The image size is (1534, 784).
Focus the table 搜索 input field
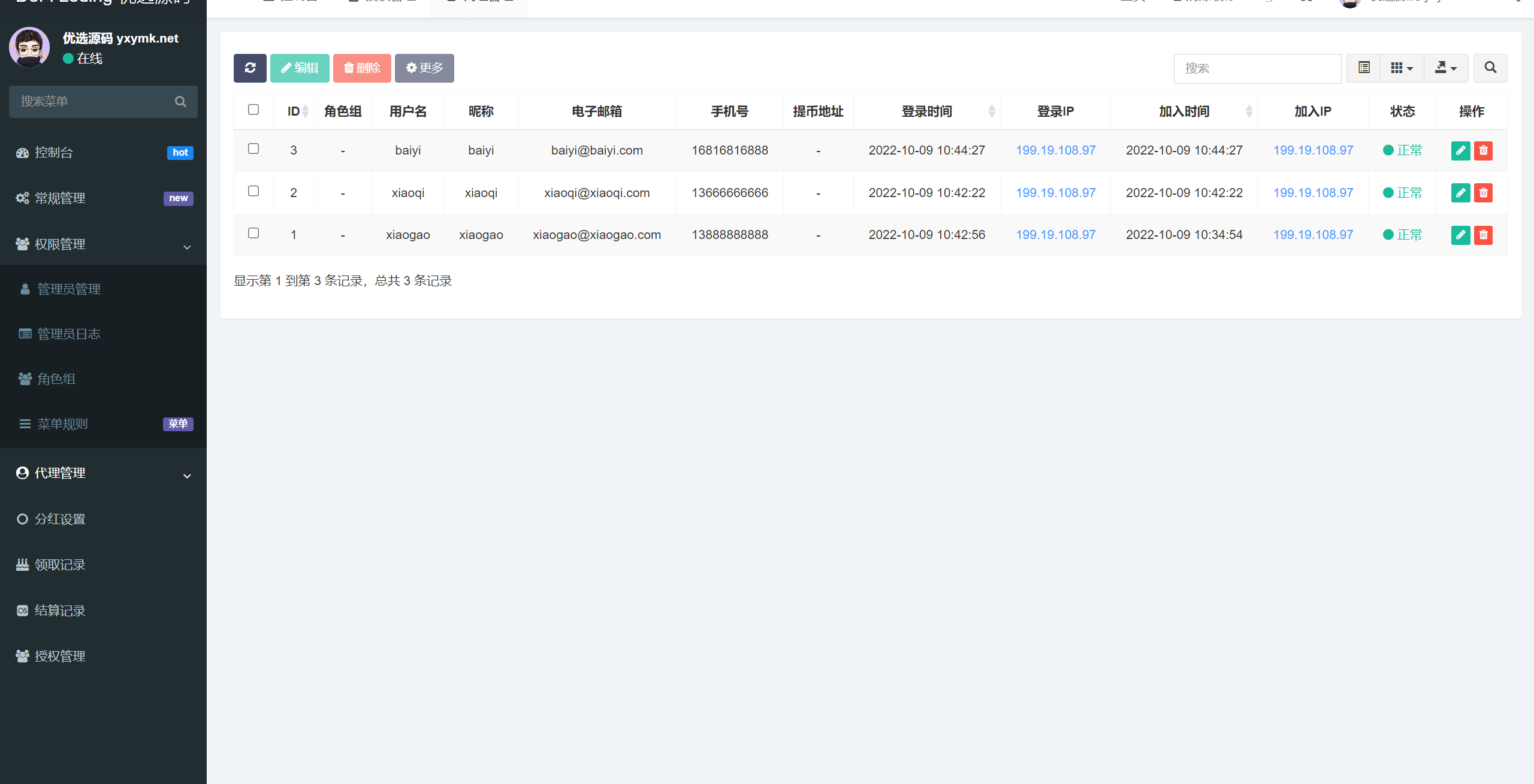coord(1257,69)
